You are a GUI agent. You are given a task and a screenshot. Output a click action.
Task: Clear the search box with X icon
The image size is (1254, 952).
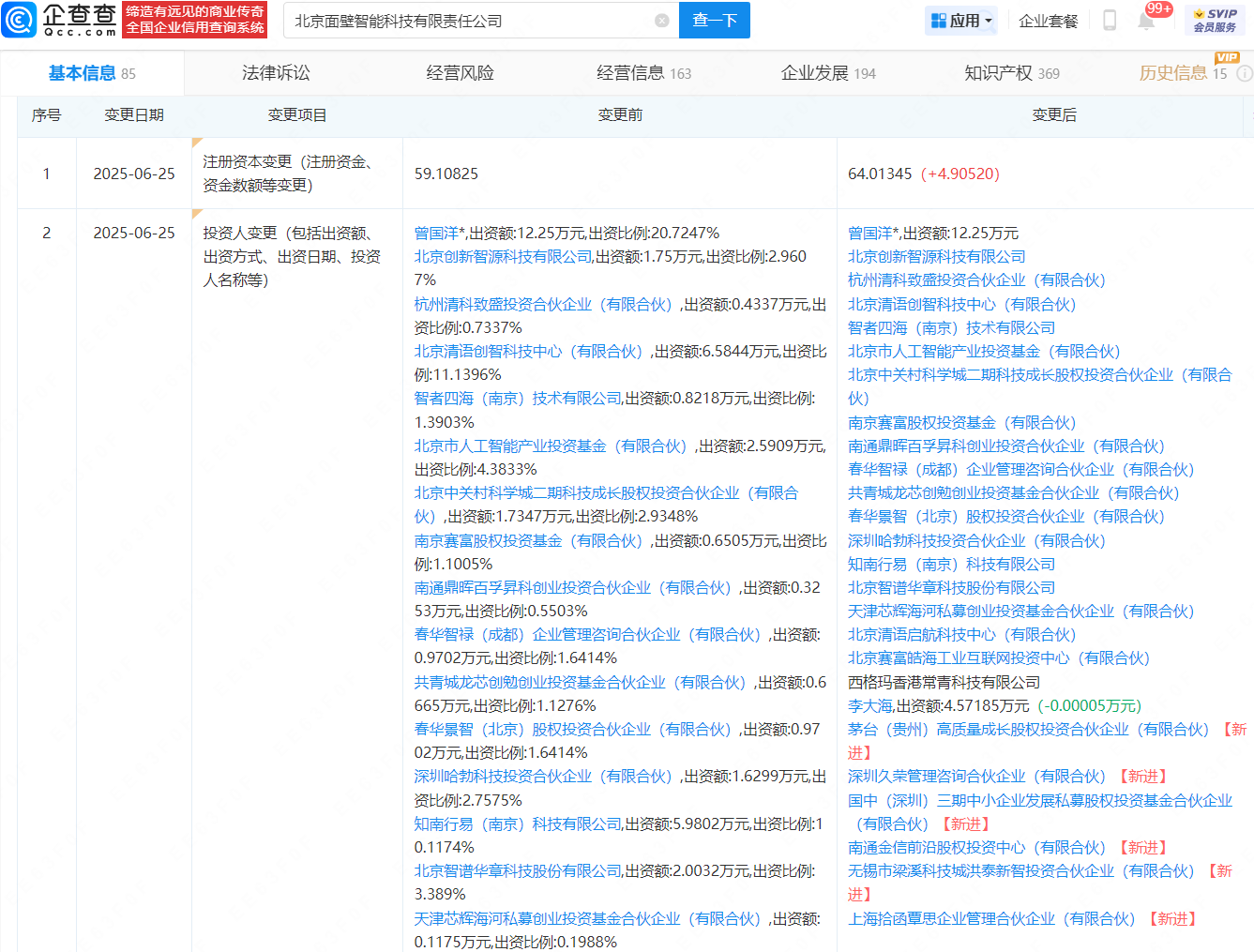pyautogui.click(x=662, y=21)
